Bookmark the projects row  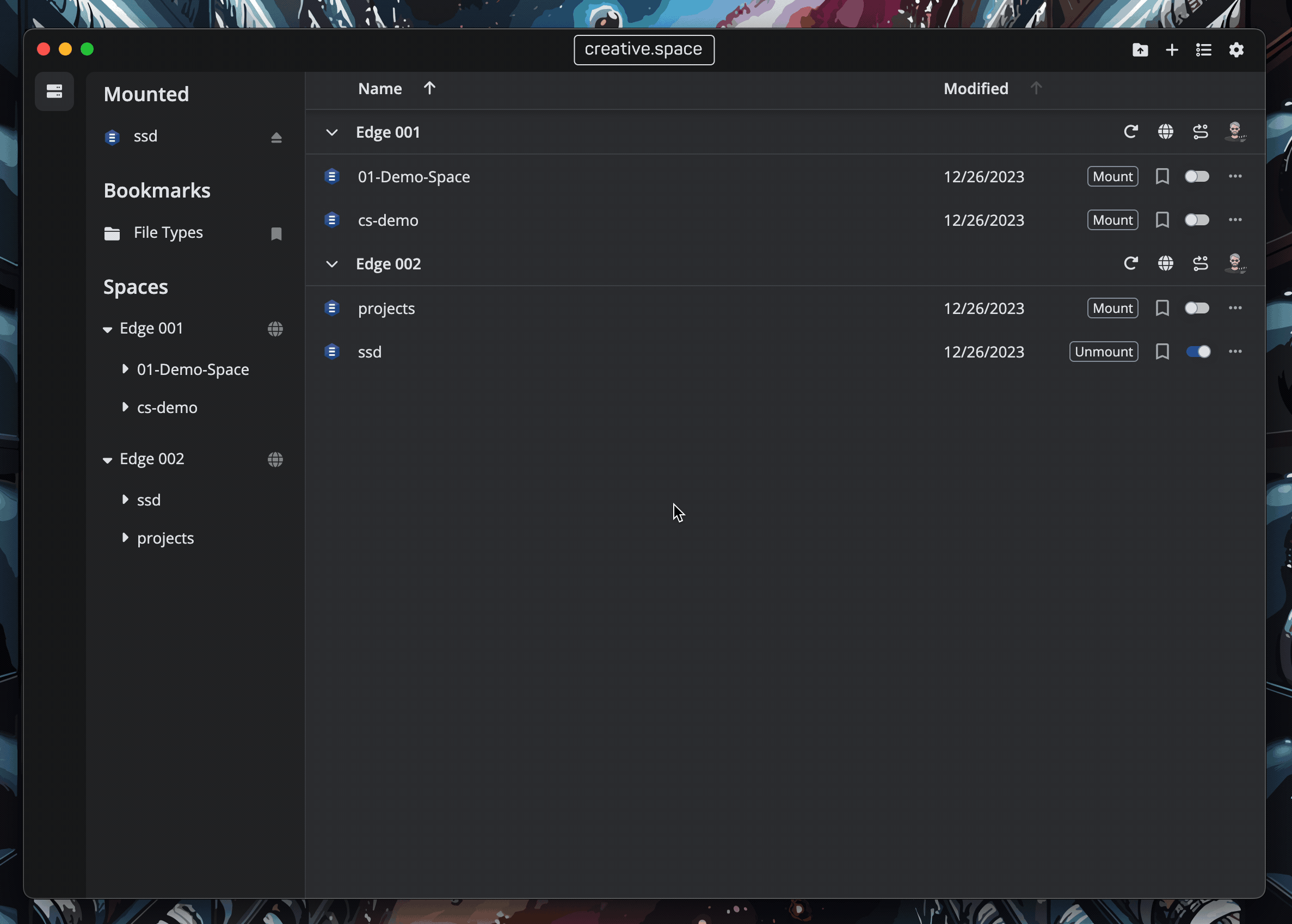tap(1162, 308)
